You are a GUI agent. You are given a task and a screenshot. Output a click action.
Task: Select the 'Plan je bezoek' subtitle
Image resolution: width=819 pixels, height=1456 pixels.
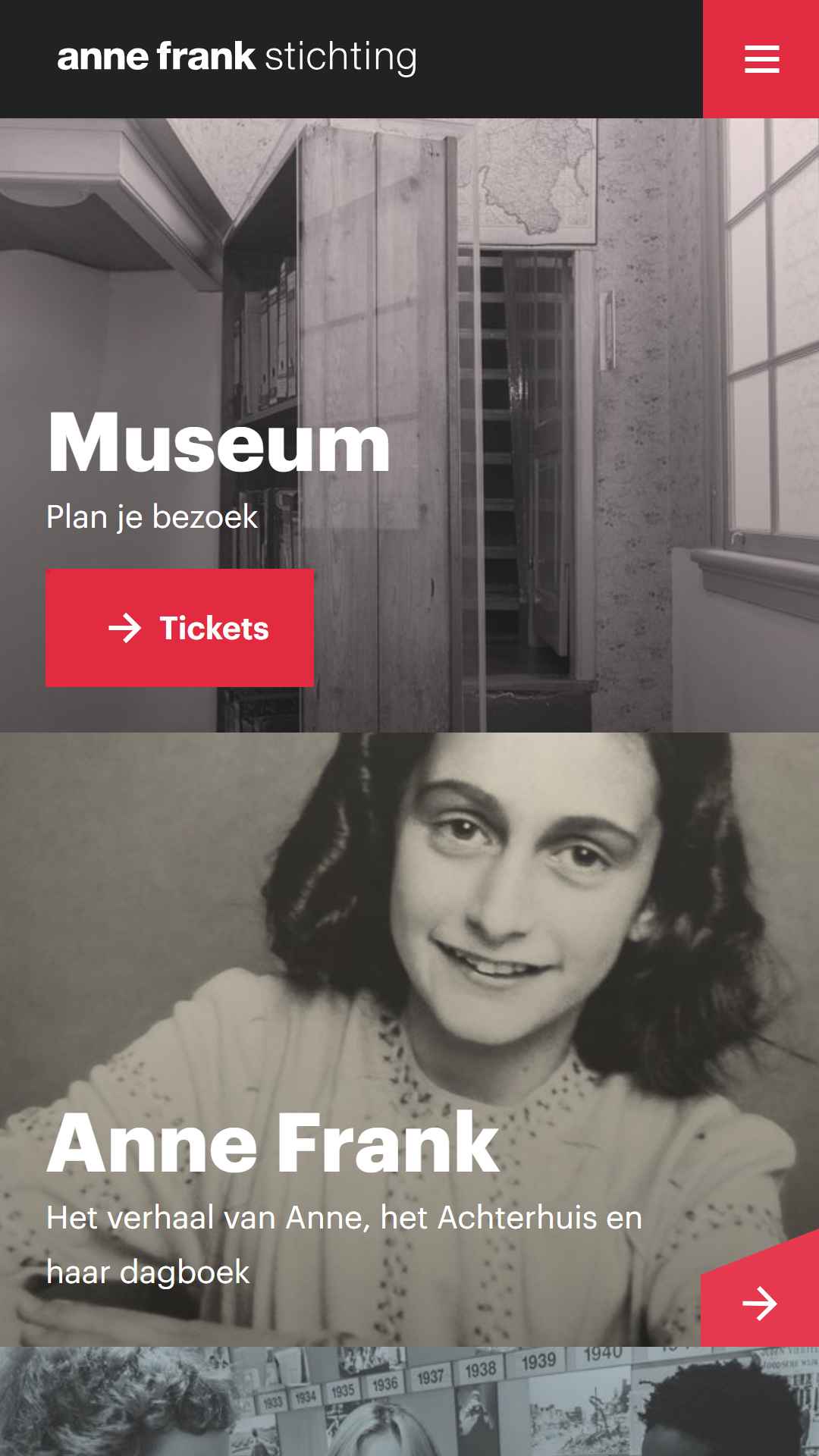coord(152,517)
